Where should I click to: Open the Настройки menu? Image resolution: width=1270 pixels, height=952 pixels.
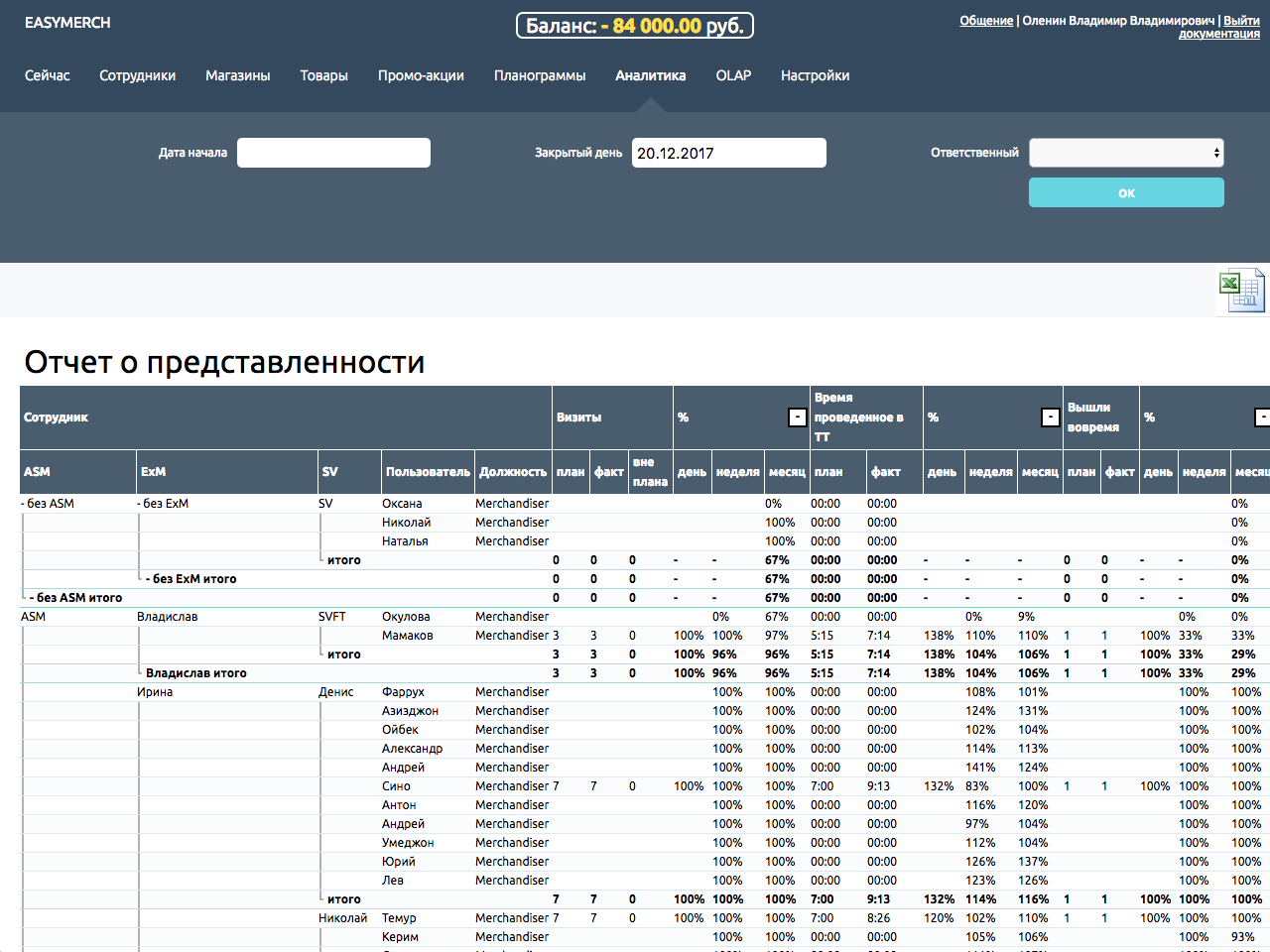point(815,75)
